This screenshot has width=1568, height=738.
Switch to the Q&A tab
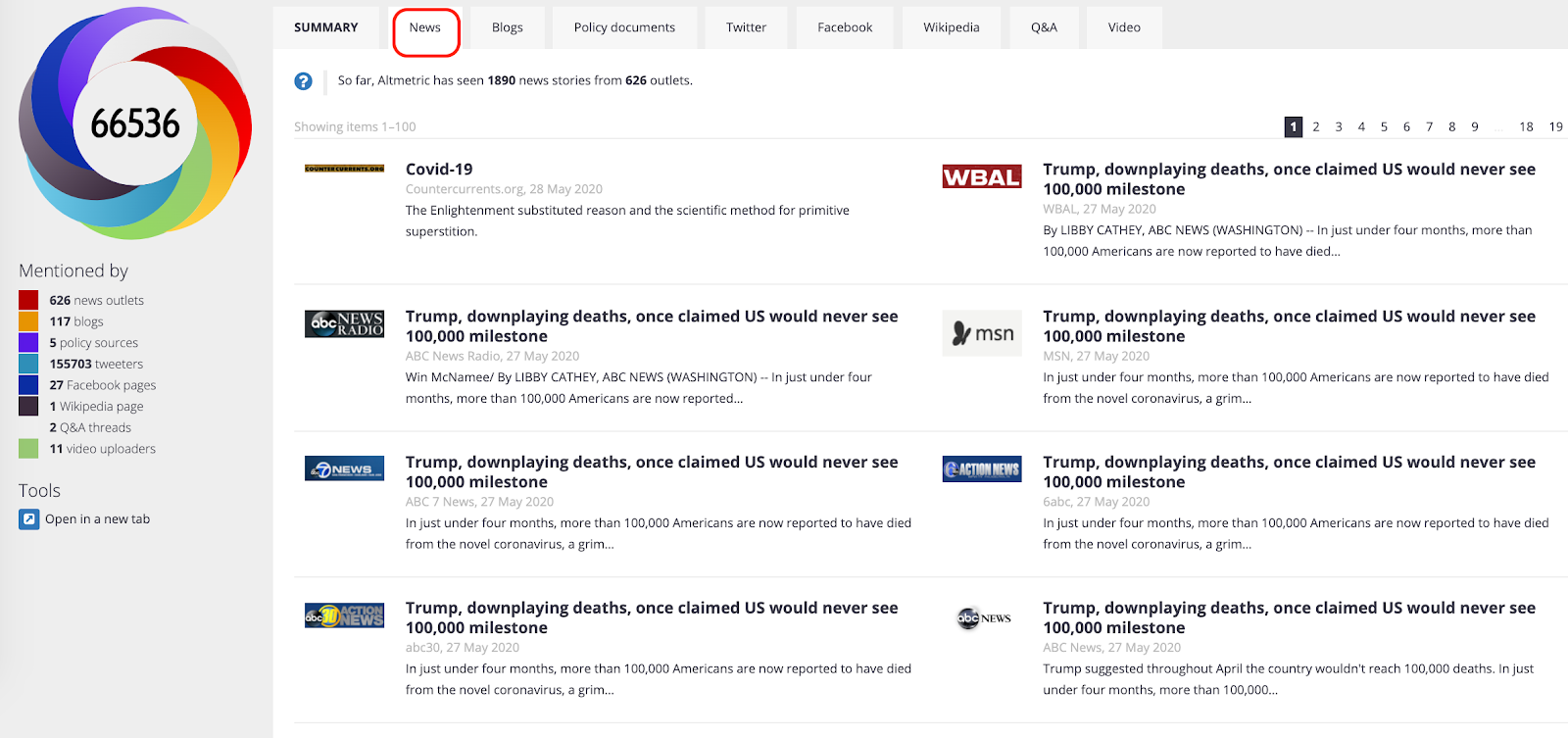point(1044,27)
